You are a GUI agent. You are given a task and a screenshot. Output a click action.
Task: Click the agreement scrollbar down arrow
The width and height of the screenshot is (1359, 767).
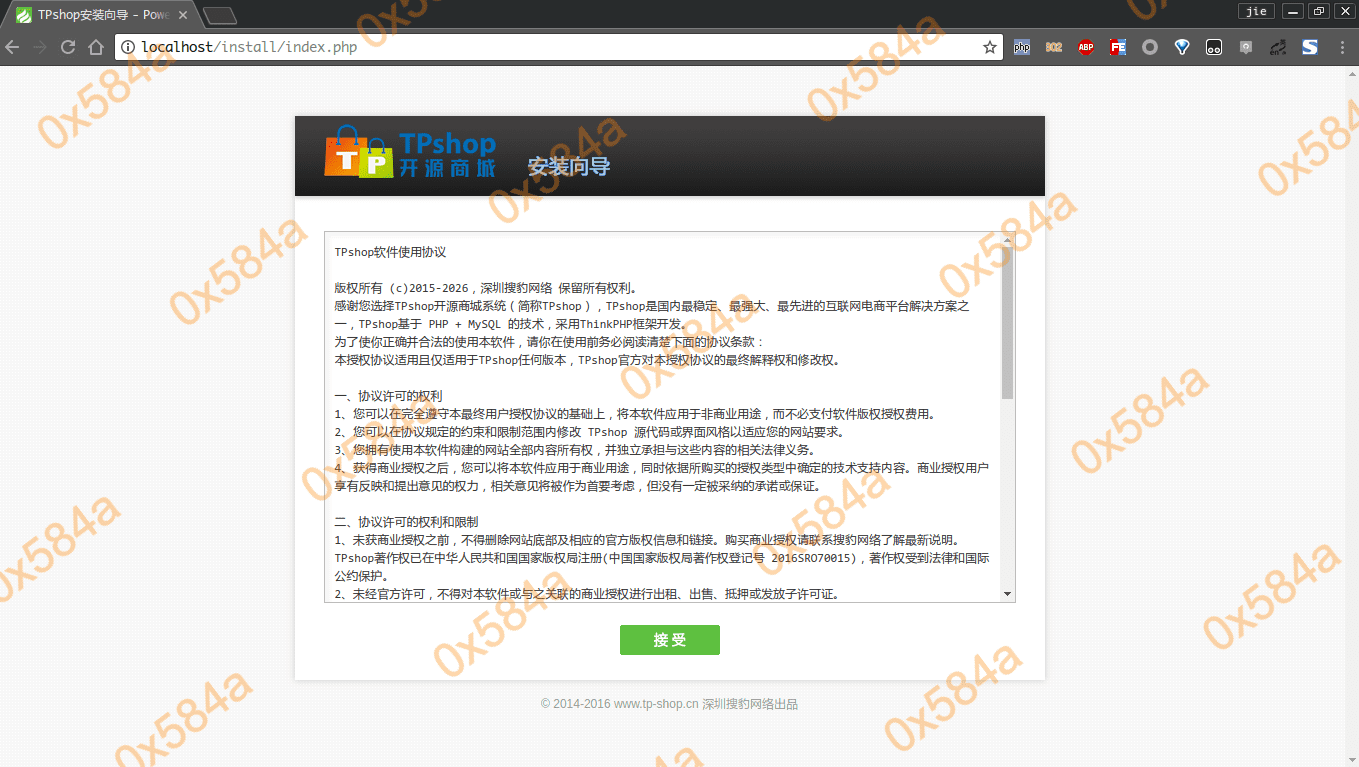tap(1007, 594)
